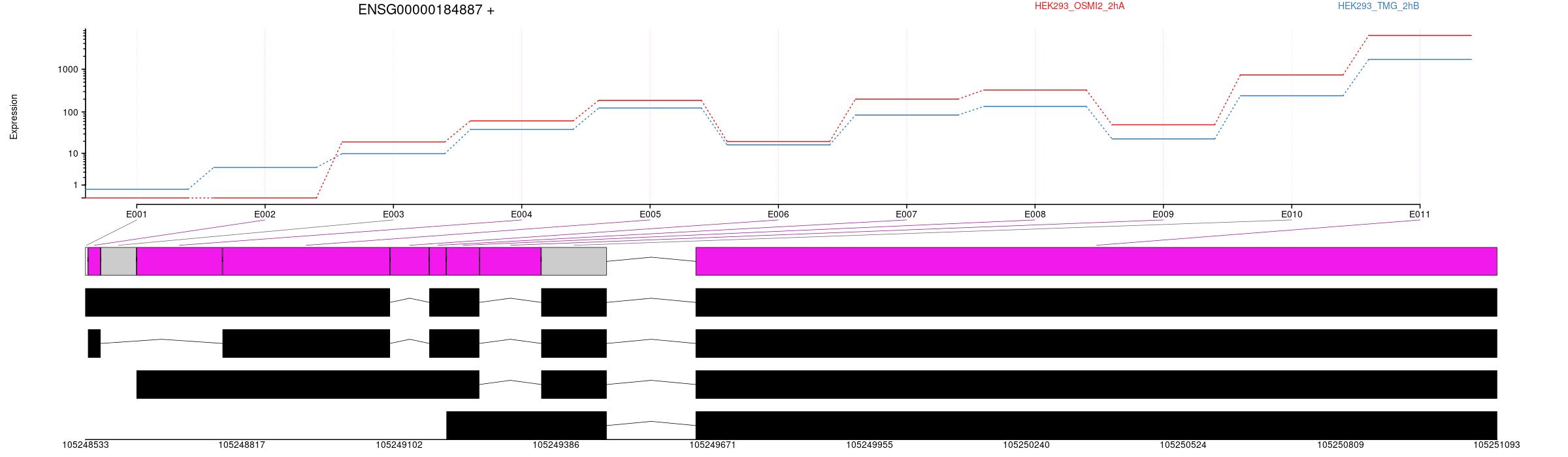
Task: Select exon label E007
Action: tap(906, 214)
